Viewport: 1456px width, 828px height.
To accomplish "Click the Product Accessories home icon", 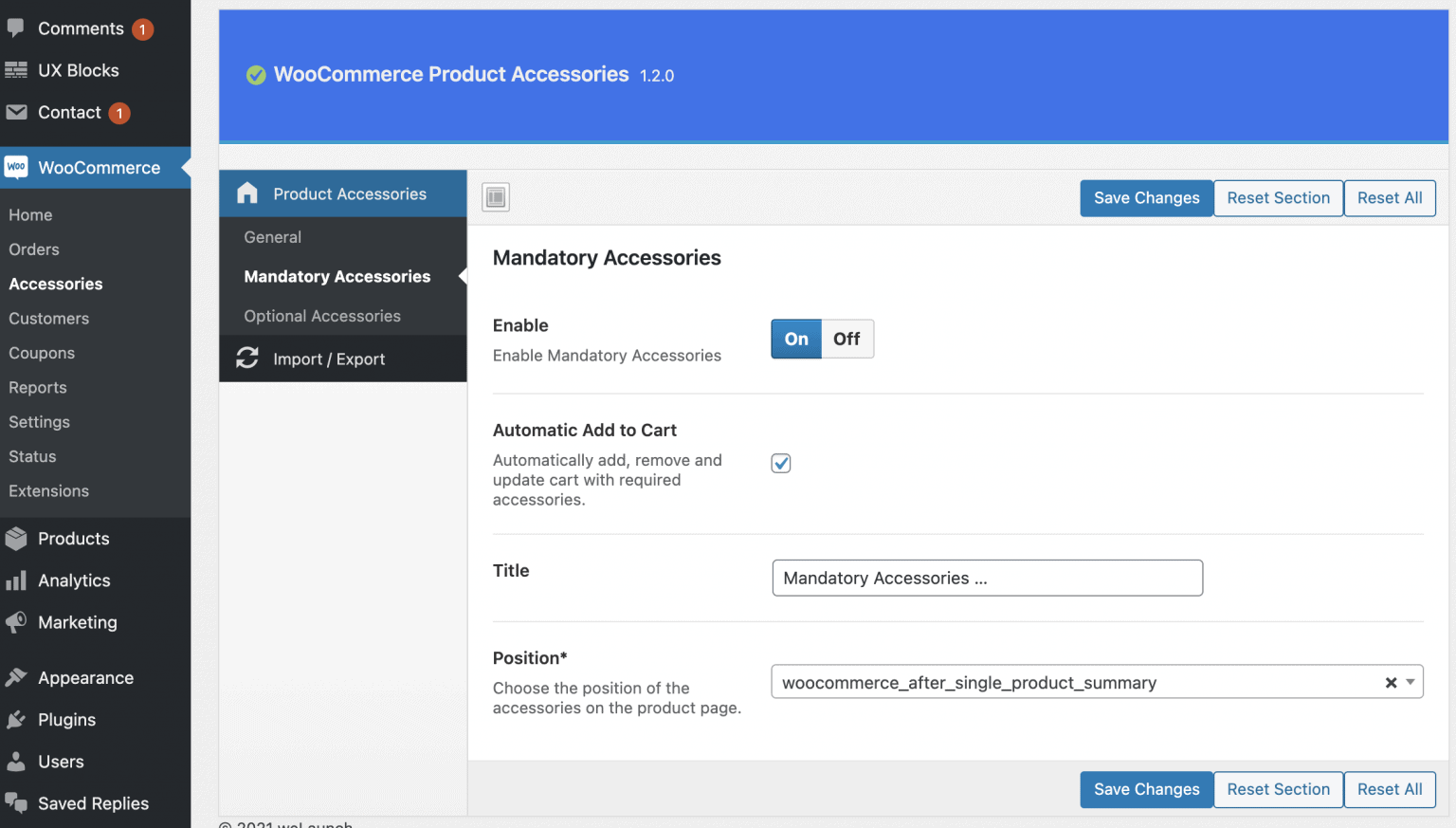I will pyautogui.click(x=247, y=193).
